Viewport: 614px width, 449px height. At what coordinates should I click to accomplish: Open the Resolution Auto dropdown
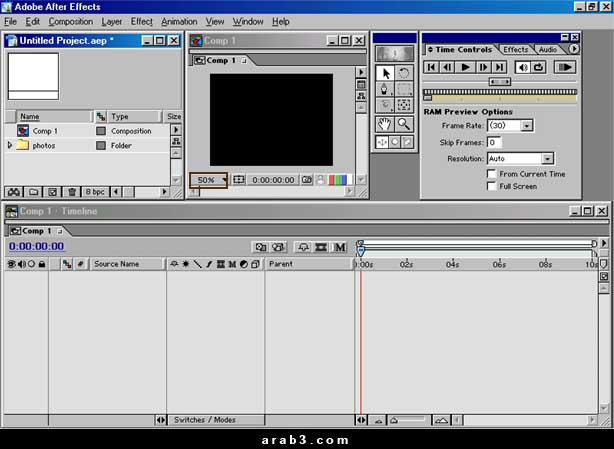[x=547, y=159]
